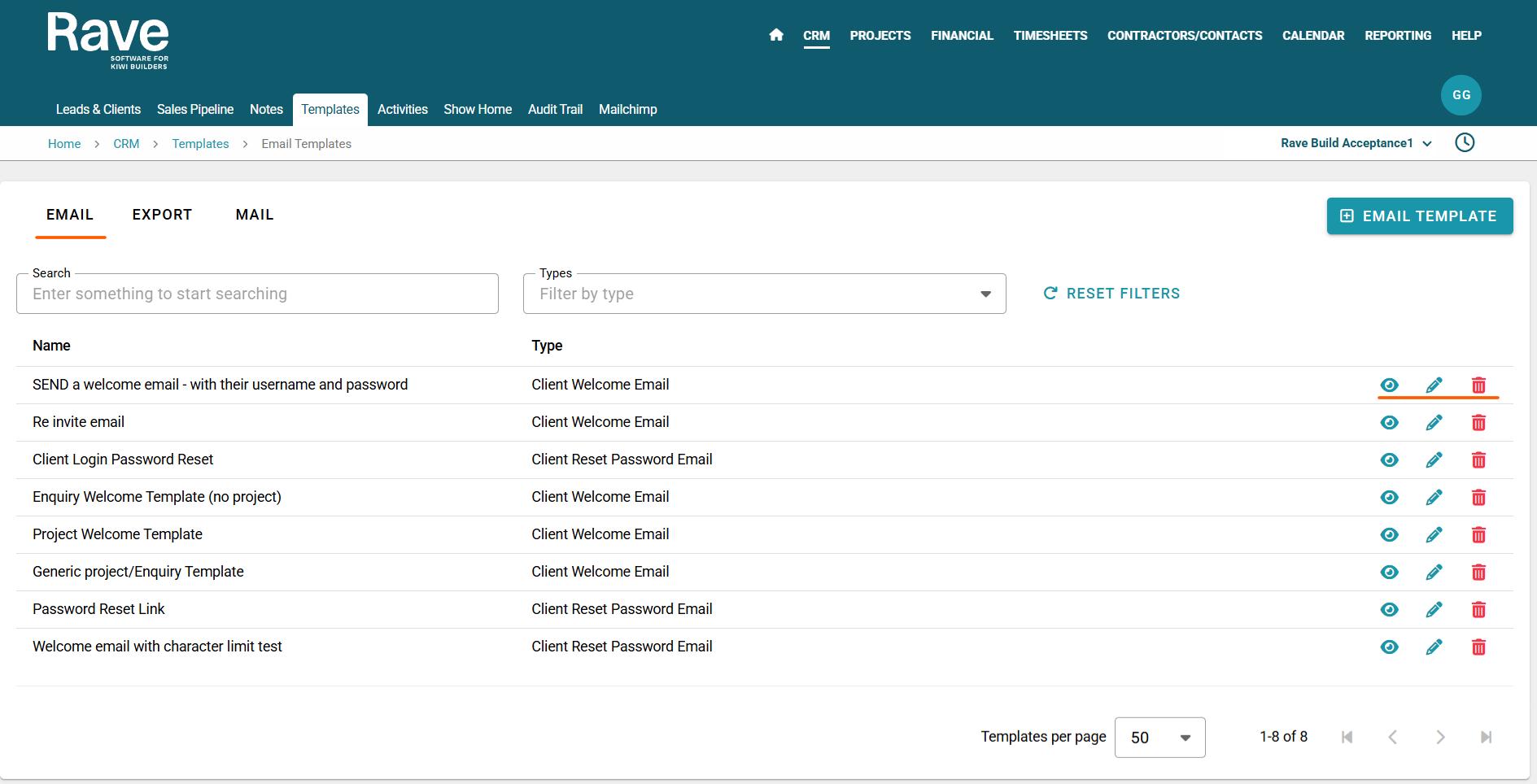
Task: Preview the 'Generic project/Enquiry Template'
Action: click(x=1390, y=572)
